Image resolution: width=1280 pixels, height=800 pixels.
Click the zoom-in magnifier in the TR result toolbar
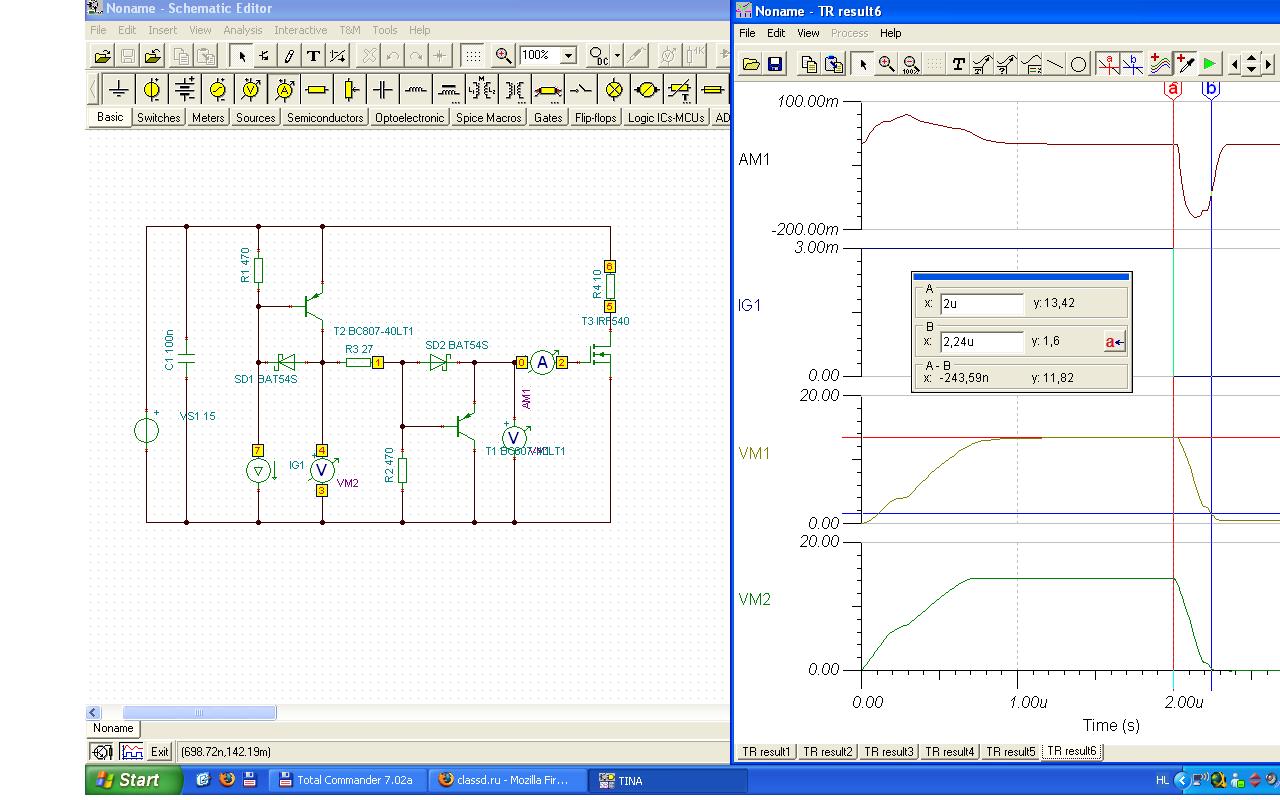tap(886, 65)
